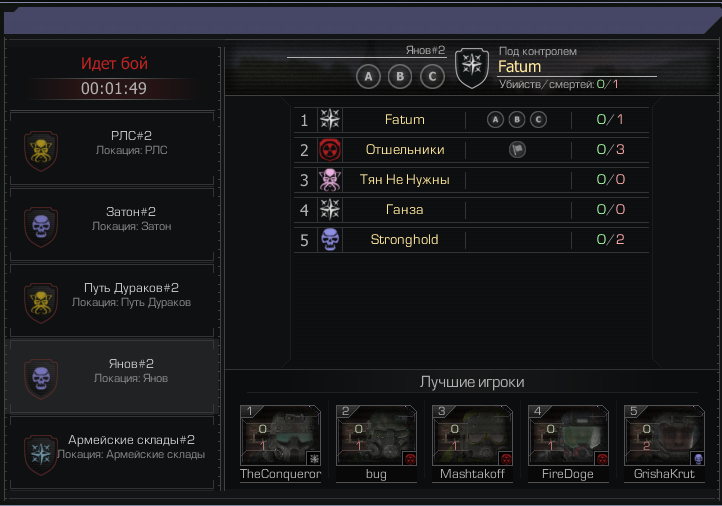Click the Fatum shield emblem under control
Image resolution: width=722 pixels, height=506 pixels.
pyautogui.click(x=472, y=68)
